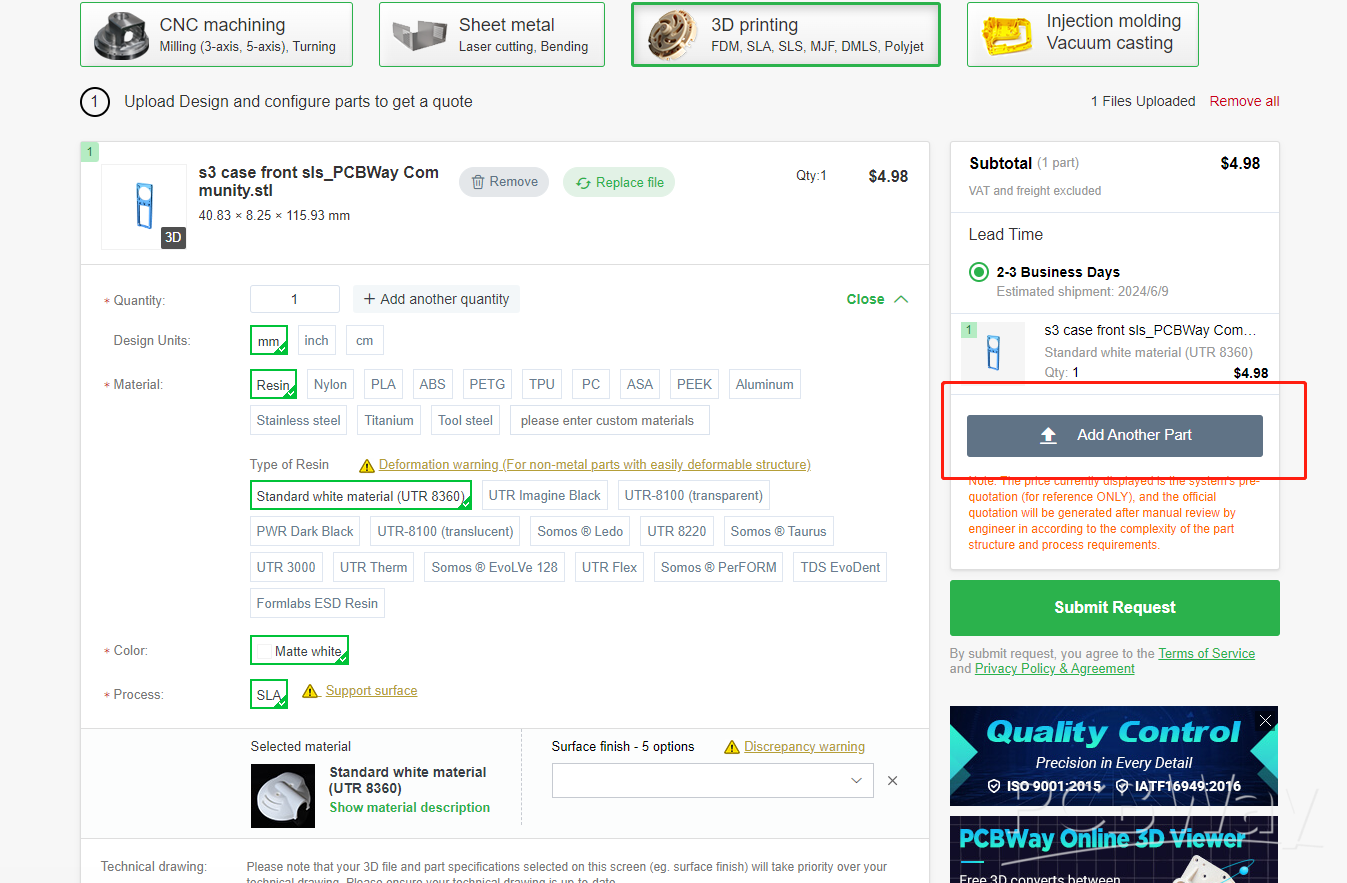Screen dimensions: 1347x883
Task: Click the Submit Request button
Action: pos(1115,608)
